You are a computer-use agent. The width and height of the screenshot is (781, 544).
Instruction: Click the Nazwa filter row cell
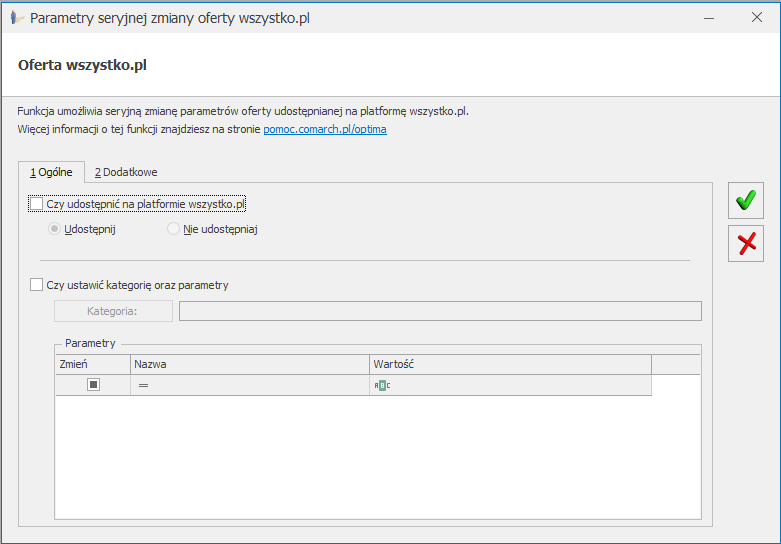click(x=250, y=385)
